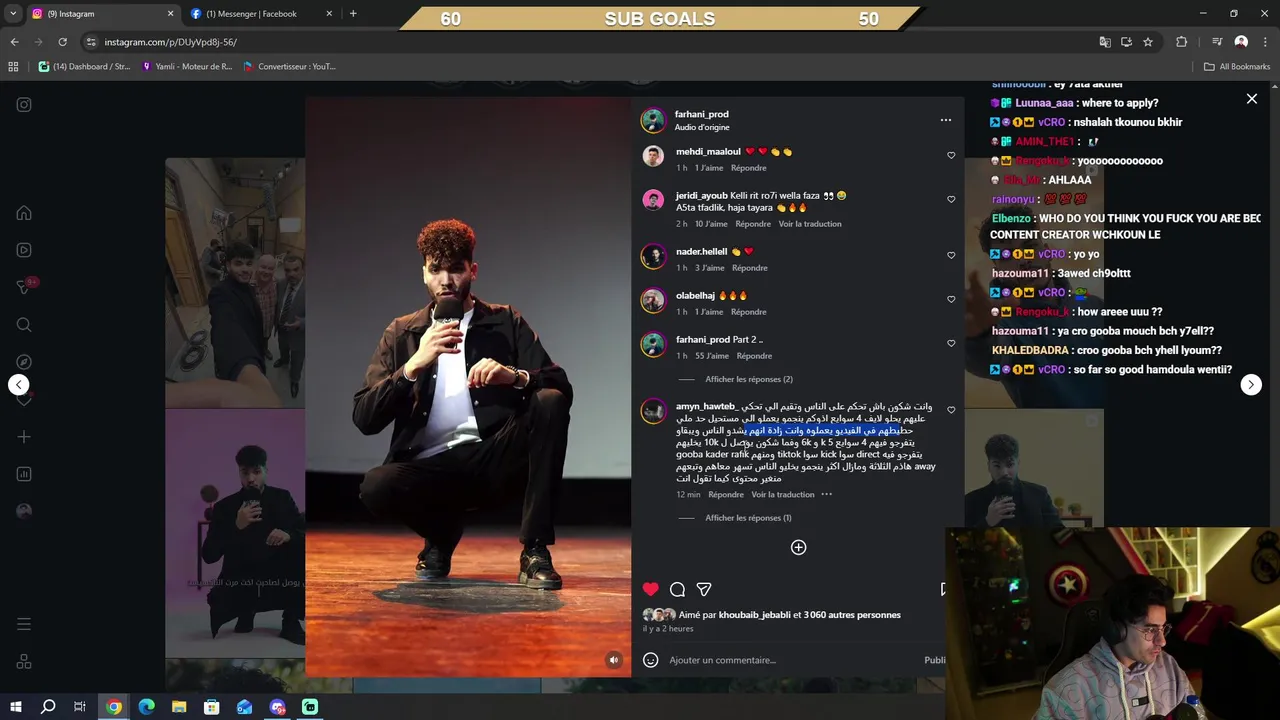The image size is (1280, 720).
Task: Like olabelhaj's comment
Action: [x=951, y=299]
